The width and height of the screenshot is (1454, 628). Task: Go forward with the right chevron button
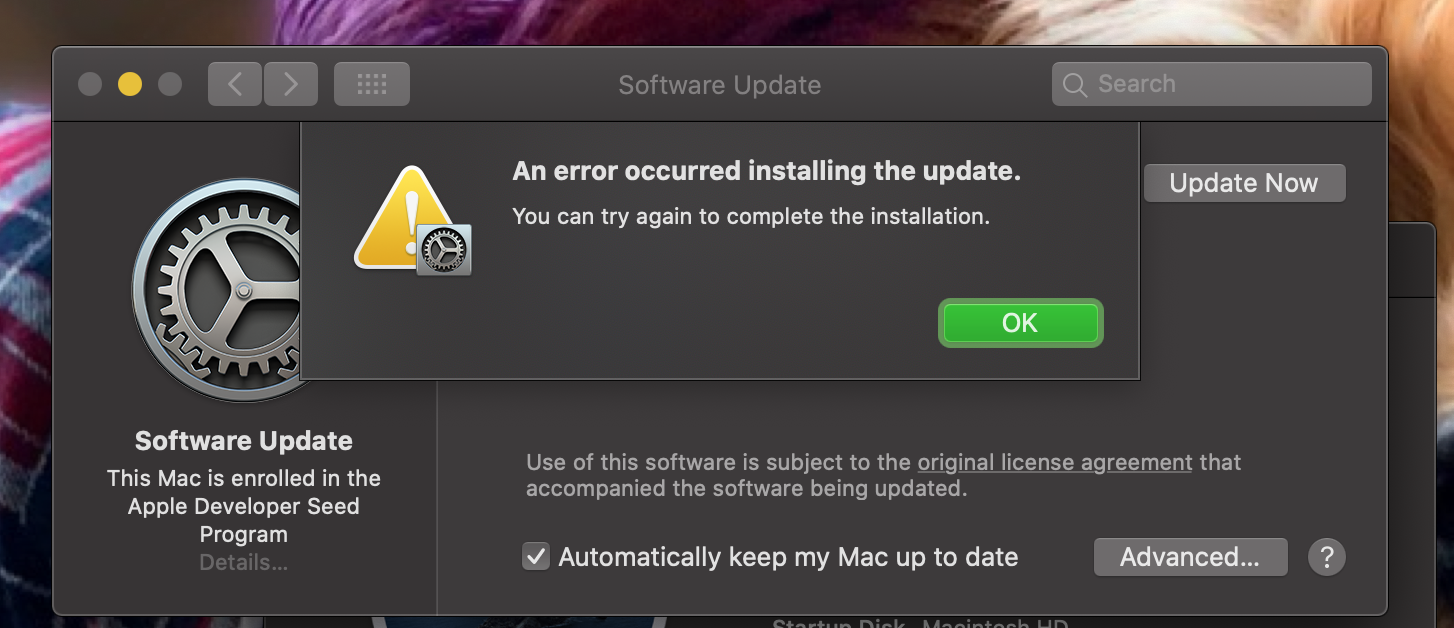pyautogui.click(x=291, y=84)
